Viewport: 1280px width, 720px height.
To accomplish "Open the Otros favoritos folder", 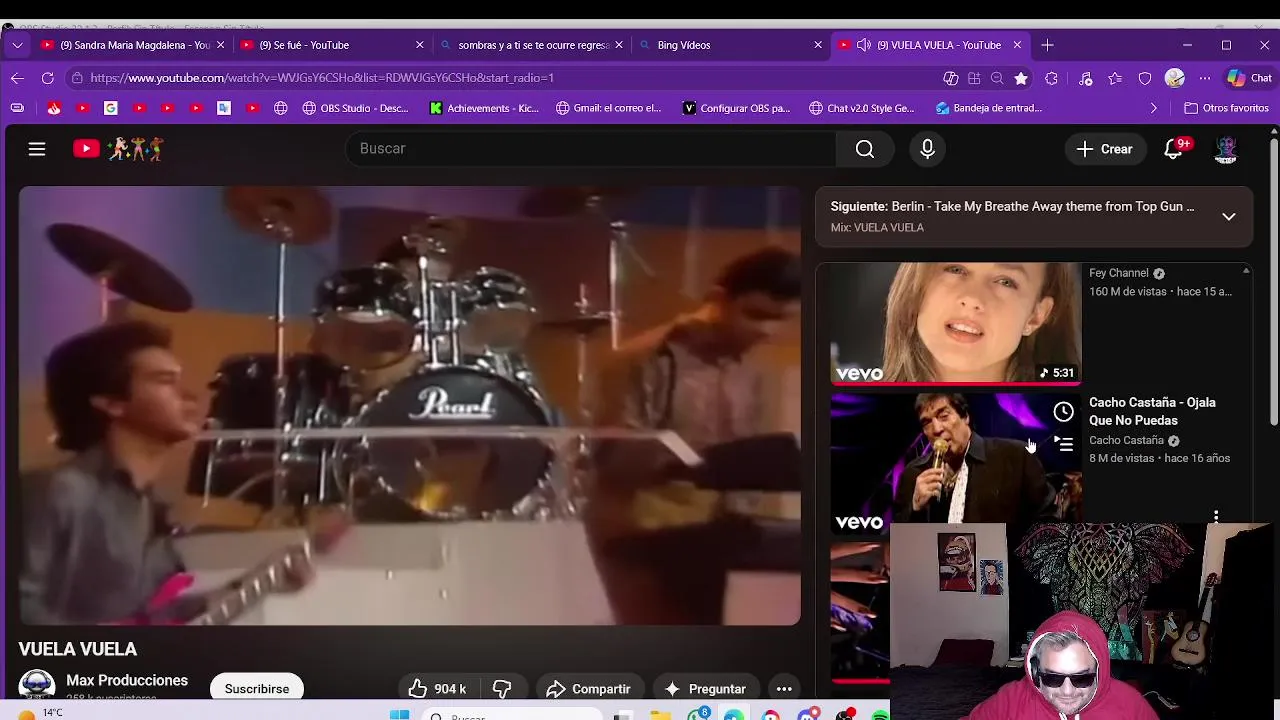I will (x=1226, y=108).
